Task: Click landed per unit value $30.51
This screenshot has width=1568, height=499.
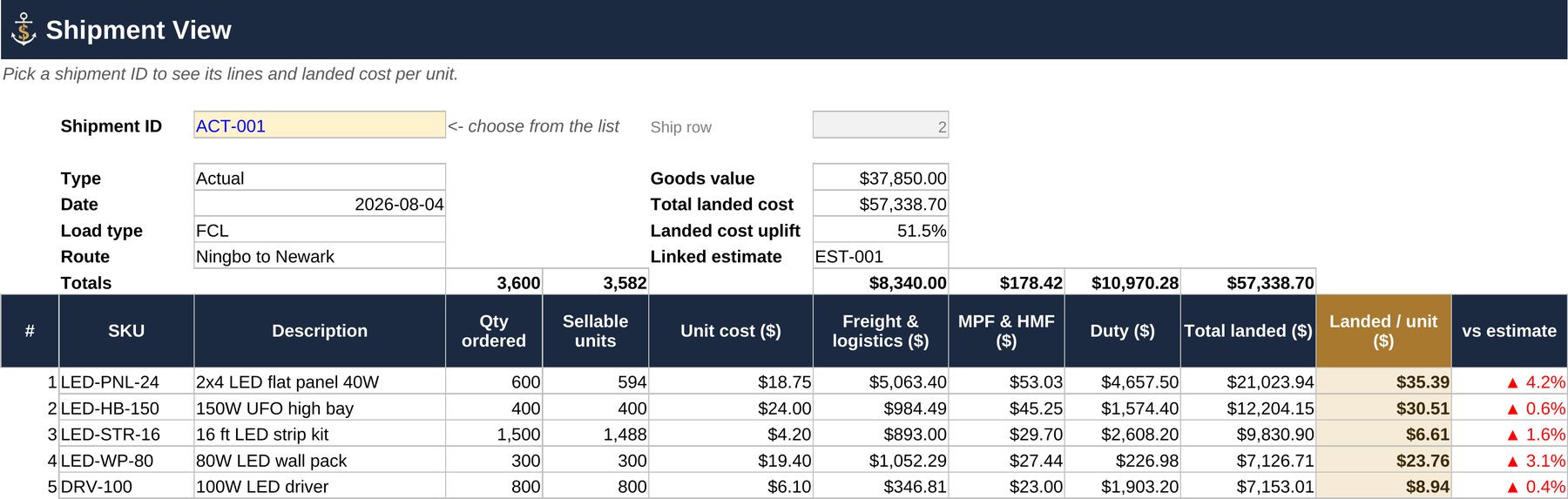Action: [x=1383, y=408]
